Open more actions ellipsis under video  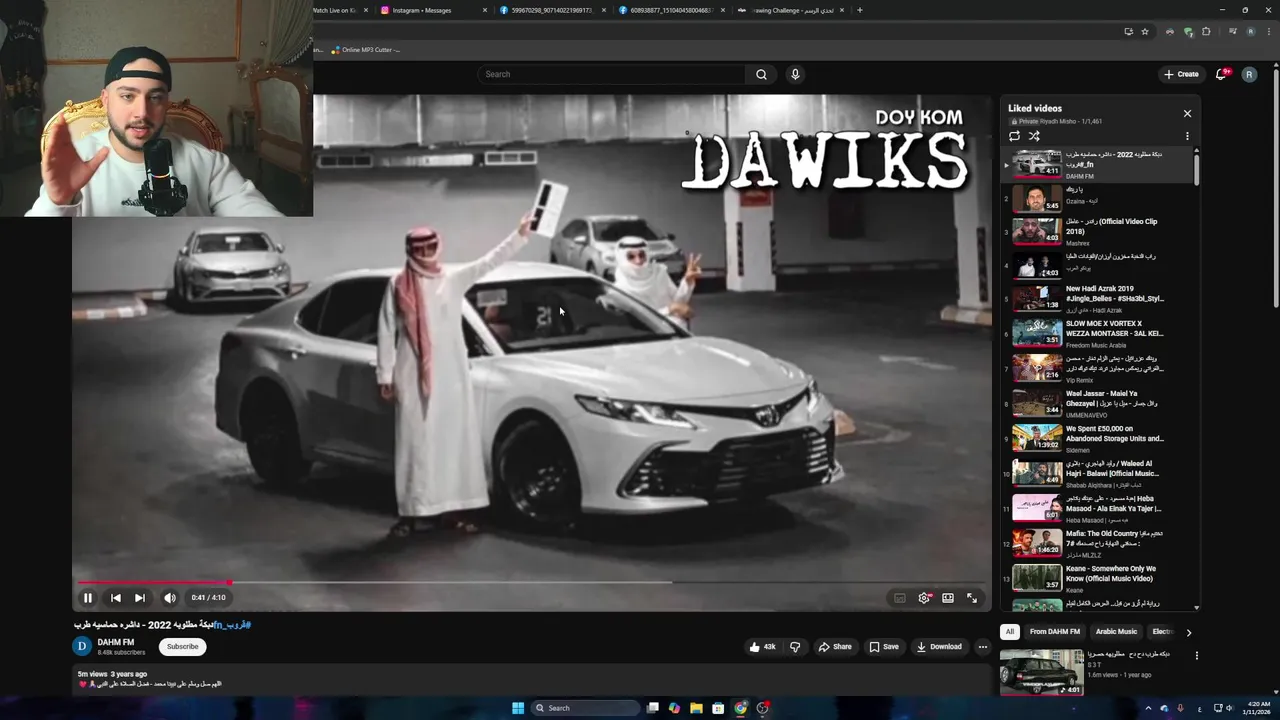(x=983, y=647)
